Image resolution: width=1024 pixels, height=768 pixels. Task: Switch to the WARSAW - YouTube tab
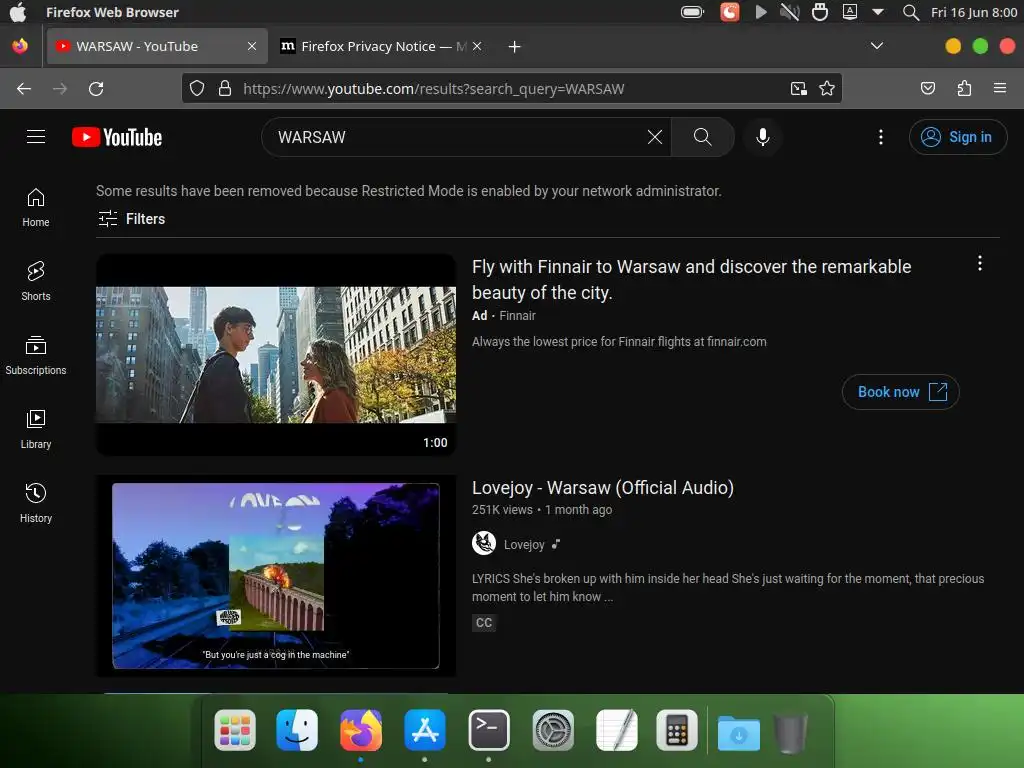[157, 46]
